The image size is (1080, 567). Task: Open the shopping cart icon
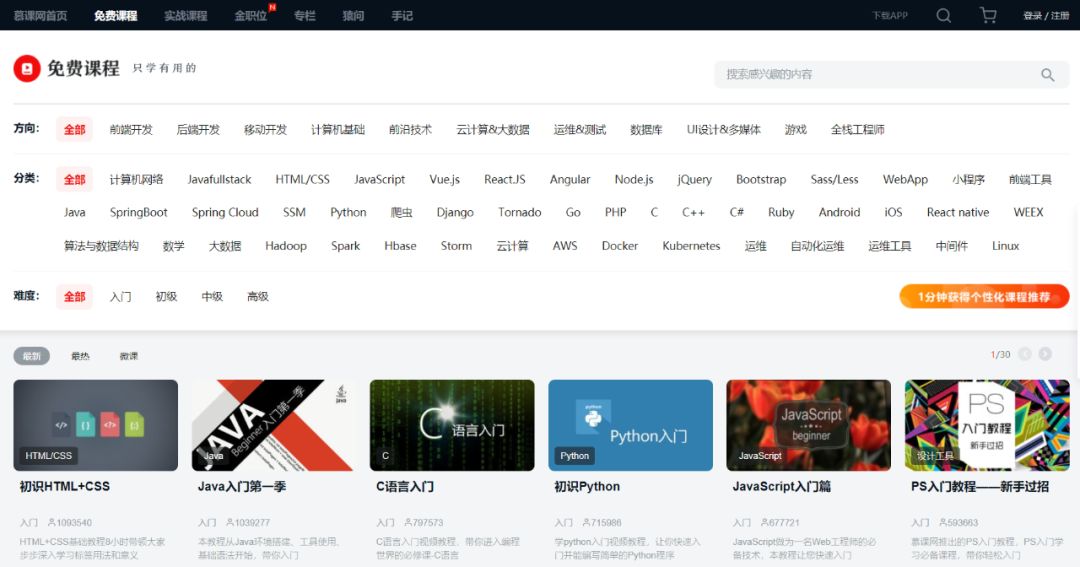988,15
